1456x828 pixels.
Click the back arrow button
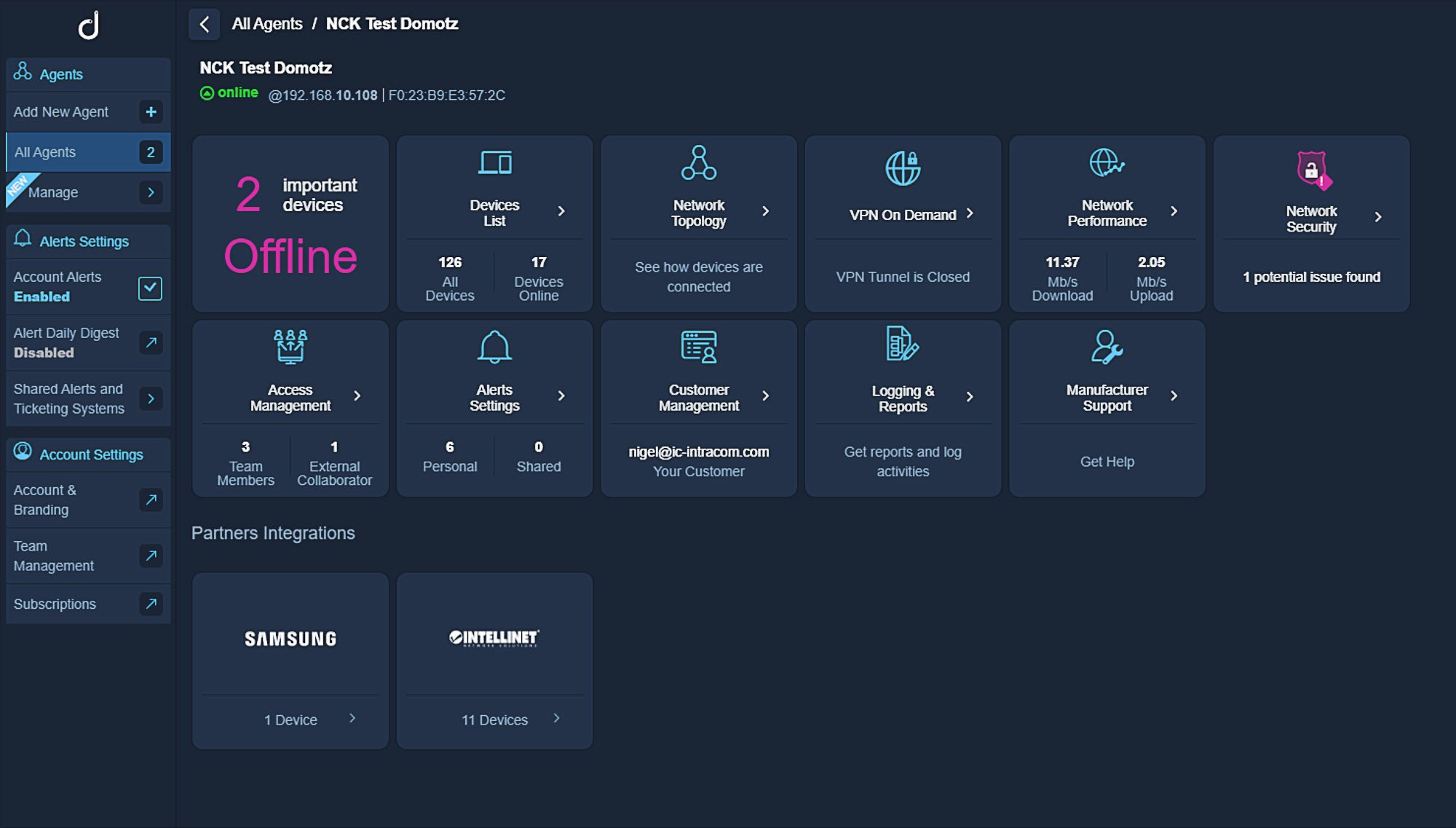click(x=205, y=24)
